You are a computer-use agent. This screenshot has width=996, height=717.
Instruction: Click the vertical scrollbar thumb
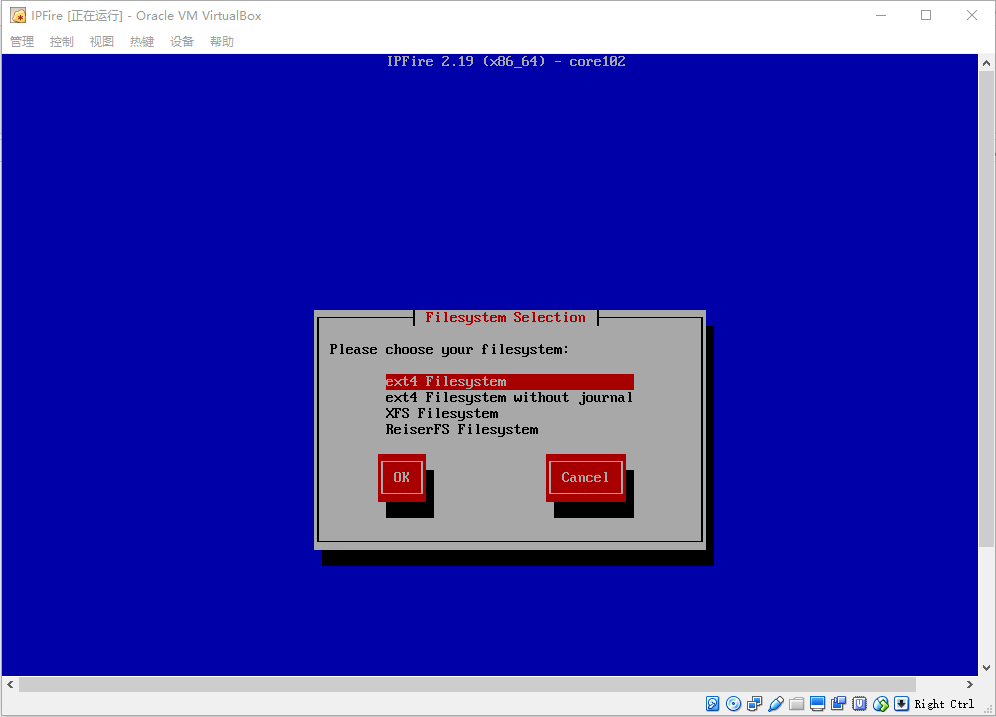tap(986, 309)
